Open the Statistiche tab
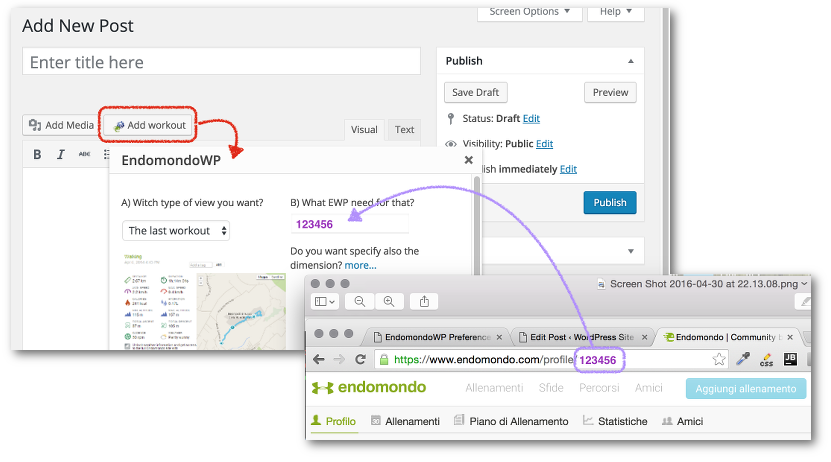831x462 pixels. click(615, 421)
